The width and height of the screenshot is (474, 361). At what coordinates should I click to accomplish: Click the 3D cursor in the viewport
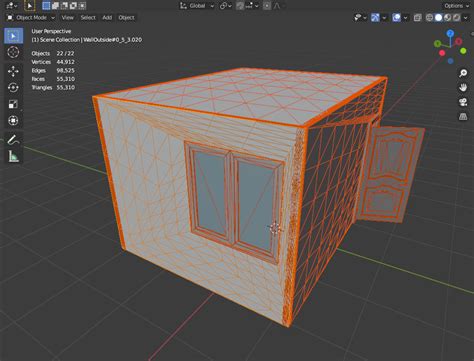(x=275, y=228)
